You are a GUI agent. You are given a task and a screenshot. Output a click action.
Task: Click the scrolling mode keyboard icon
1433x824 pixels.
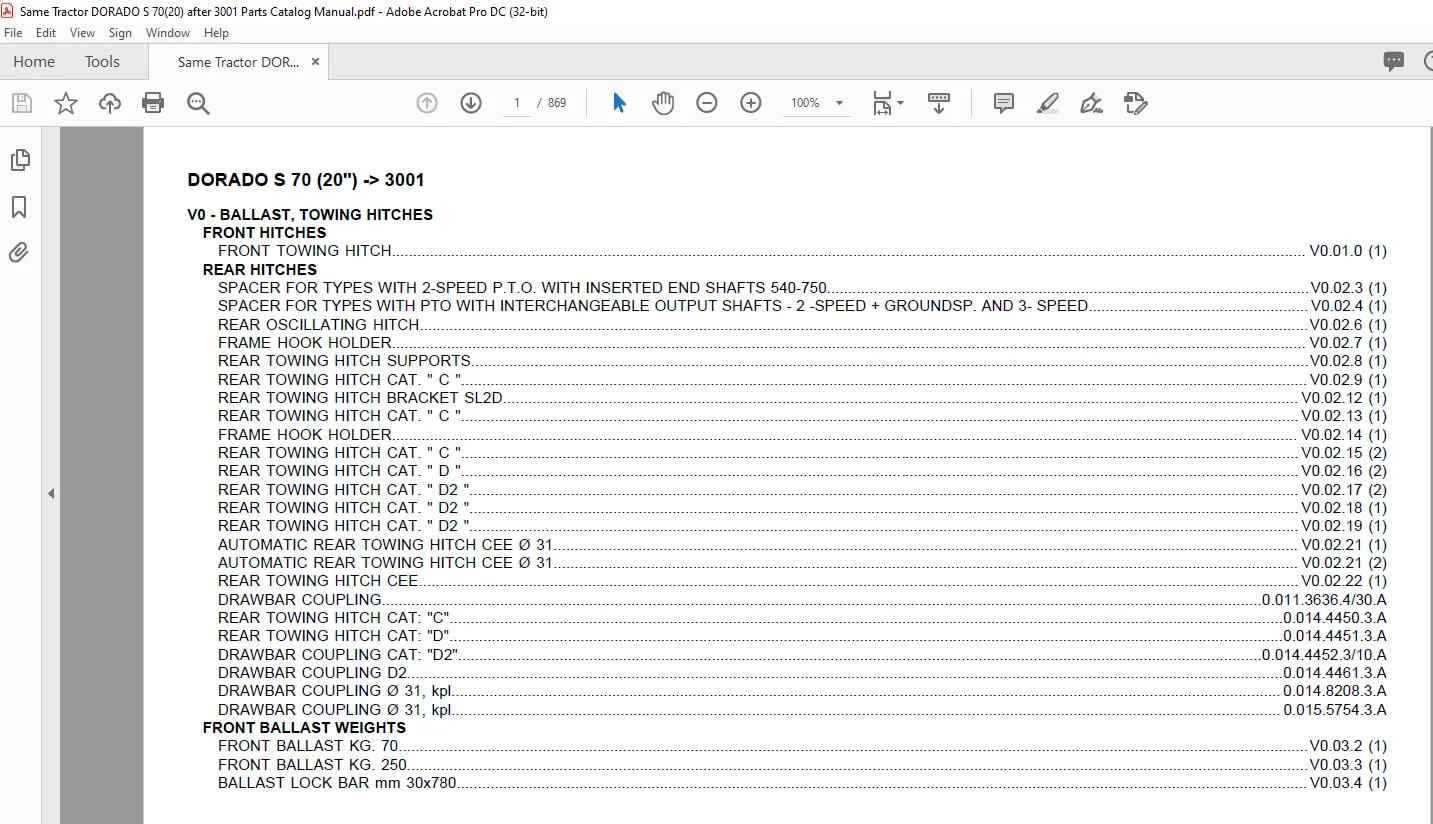(939, 103)
